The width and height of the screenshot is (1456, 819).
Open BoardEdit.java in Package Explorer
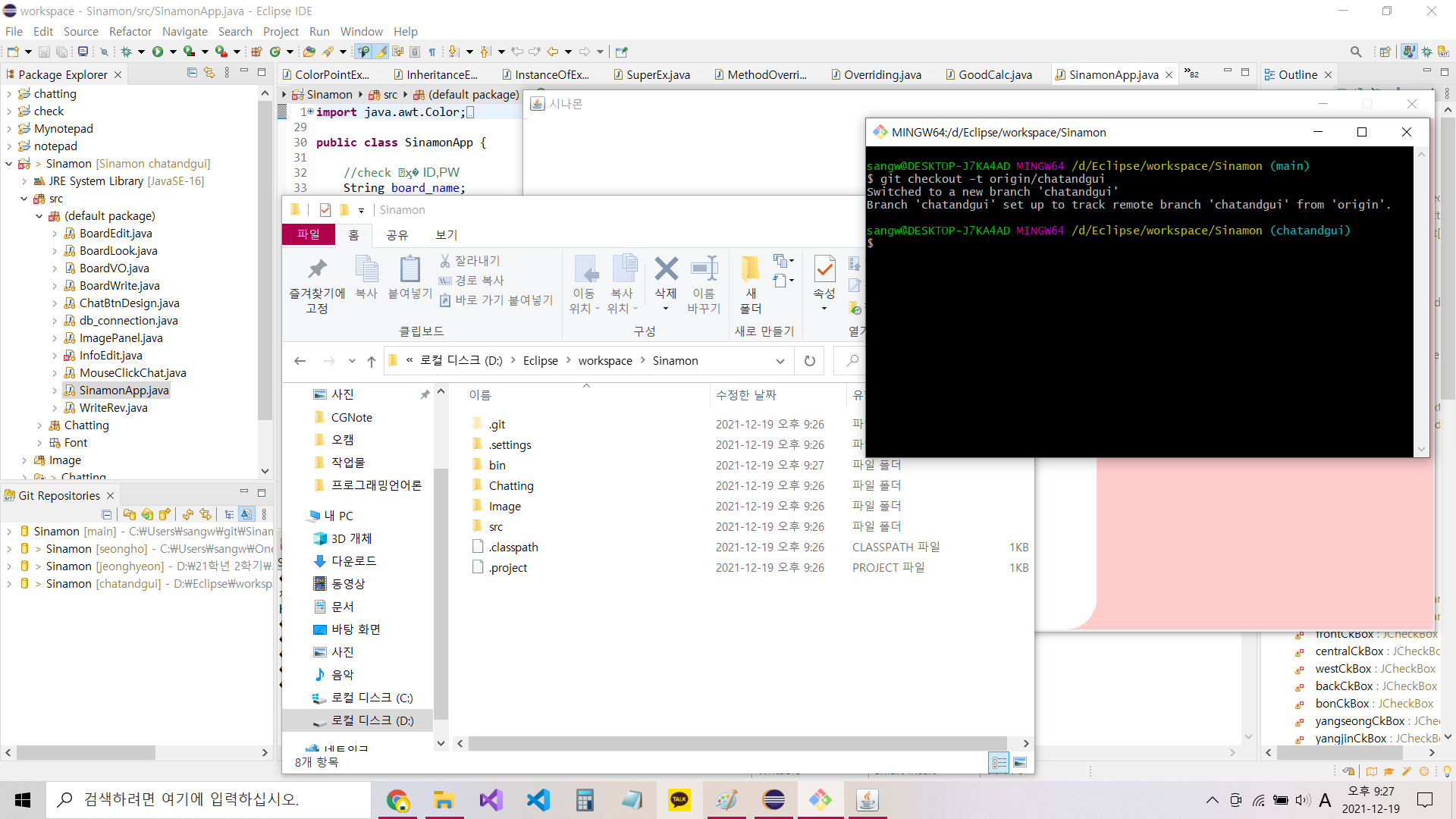tap(115, 234)
